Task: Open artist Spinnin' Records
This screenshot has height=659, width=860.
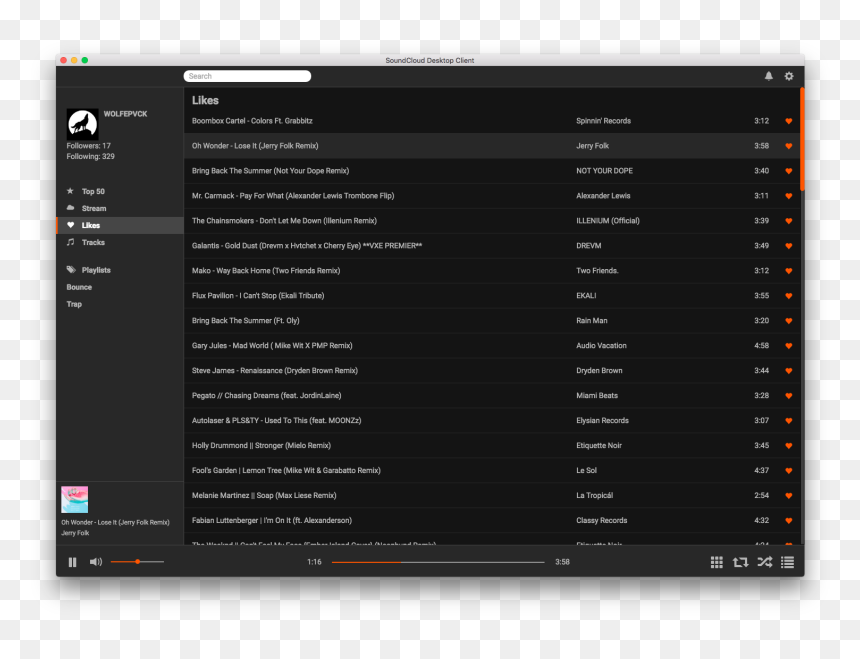Action: pos(603,121)
